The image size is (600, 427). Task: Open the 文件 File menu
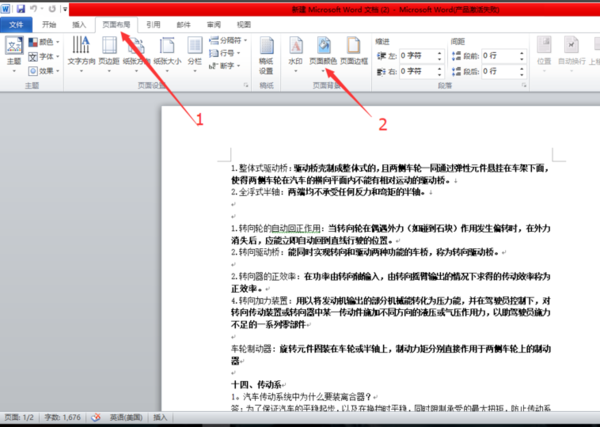point(16,25)
